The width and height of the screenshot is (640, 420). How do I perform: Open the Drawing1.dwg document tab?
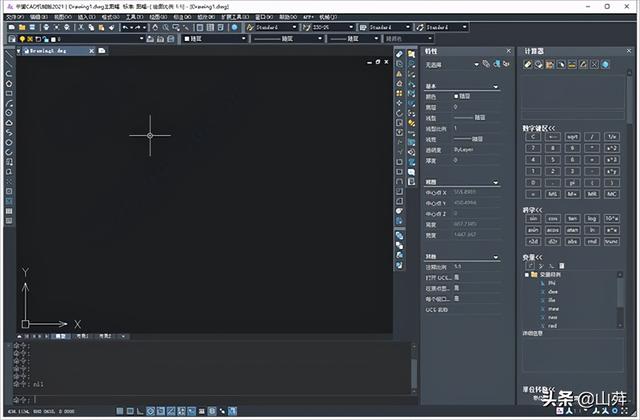tap(45, 49)
